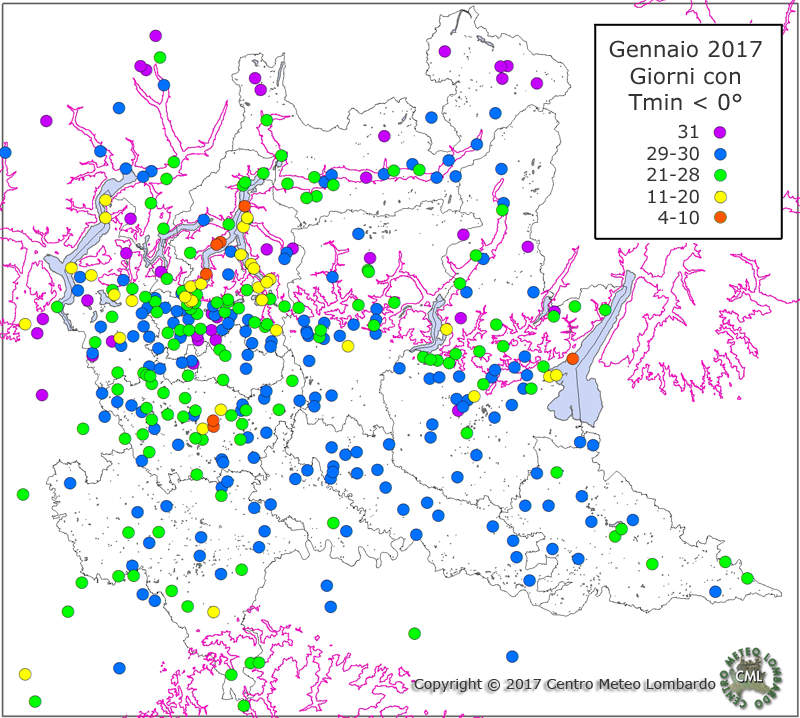800x718 pixels.
Task: Click the '4-10' legend label
Action: pyautogui.click(x=678, y=218)
